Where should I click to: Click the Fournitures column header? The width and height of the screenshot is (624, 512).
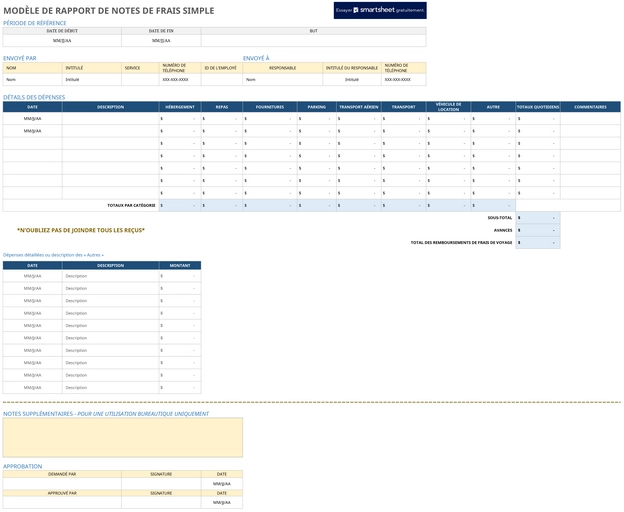(270, 107)
